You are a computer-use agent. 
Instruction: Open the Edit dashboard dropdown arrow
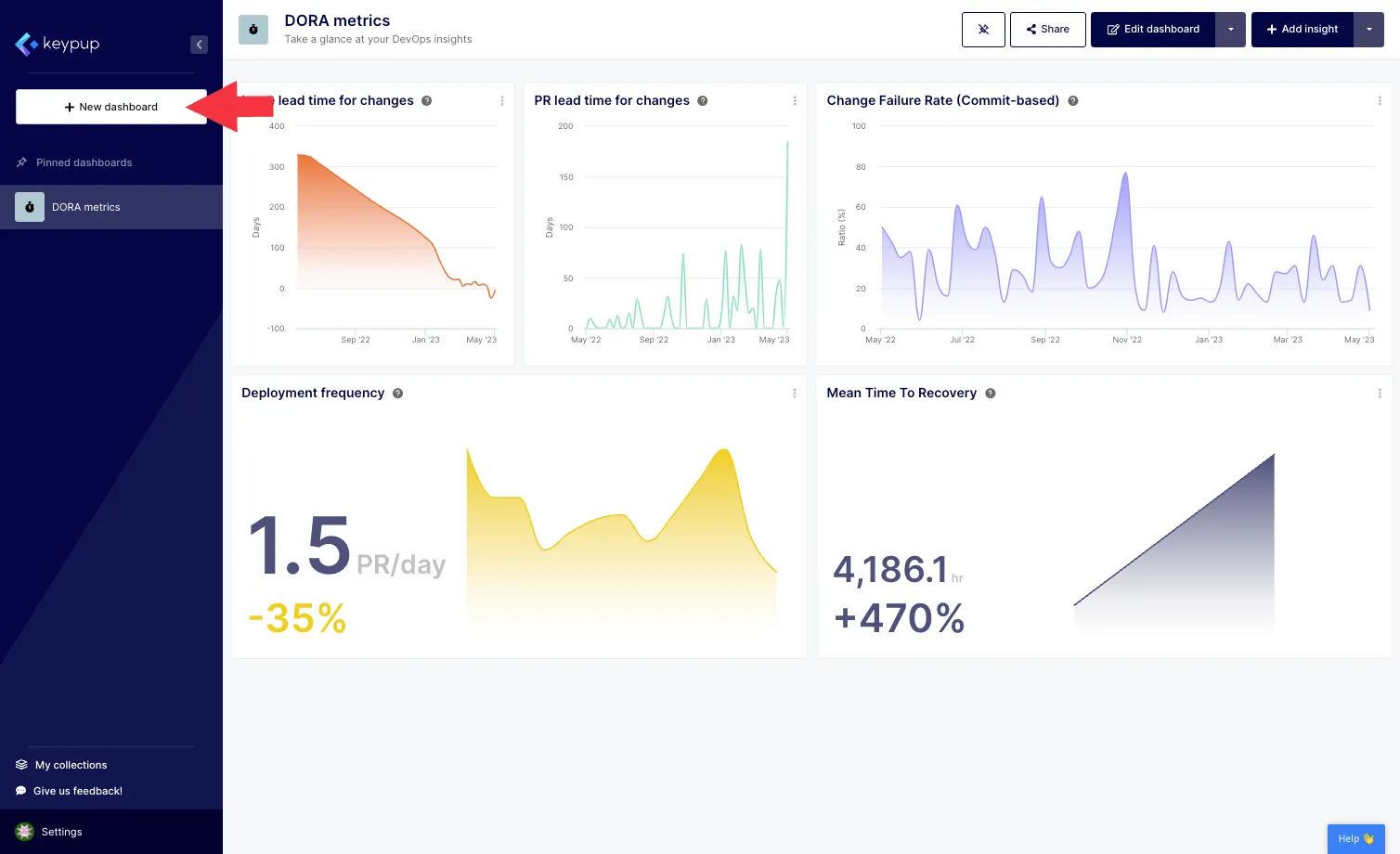coord(1230,29)
